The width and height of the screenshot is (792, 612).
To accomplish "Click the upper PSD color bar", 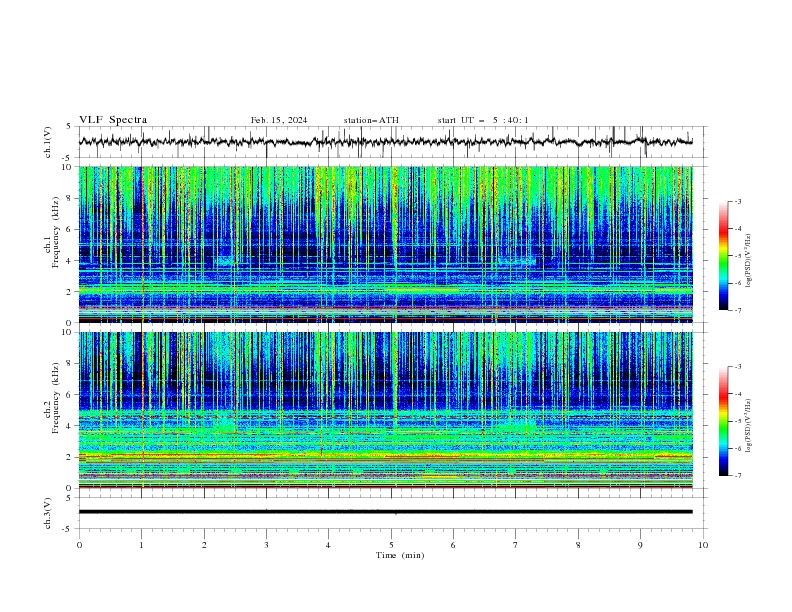I will [x=723, y=256].
